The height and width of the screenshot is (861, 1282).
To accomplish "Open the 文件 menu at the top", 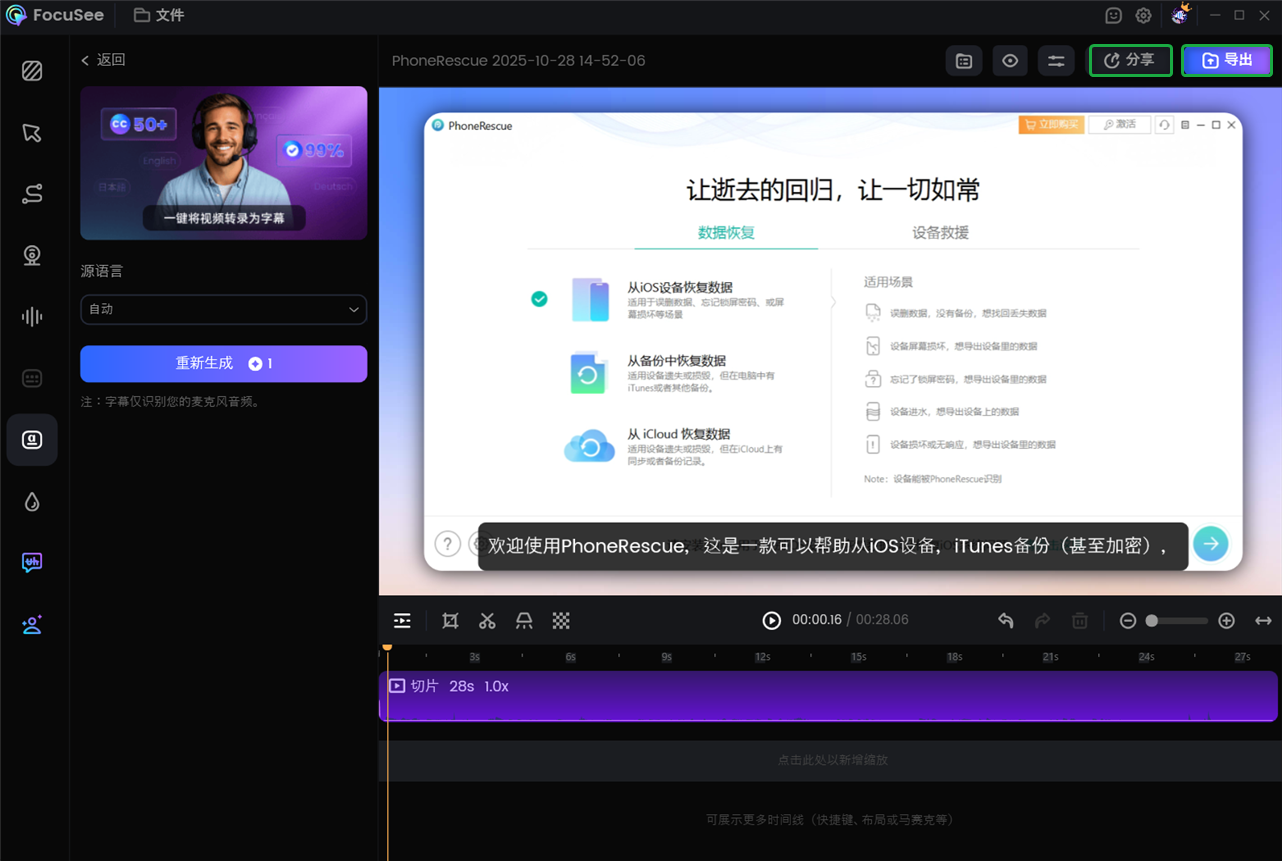I will tap(158, 15).
